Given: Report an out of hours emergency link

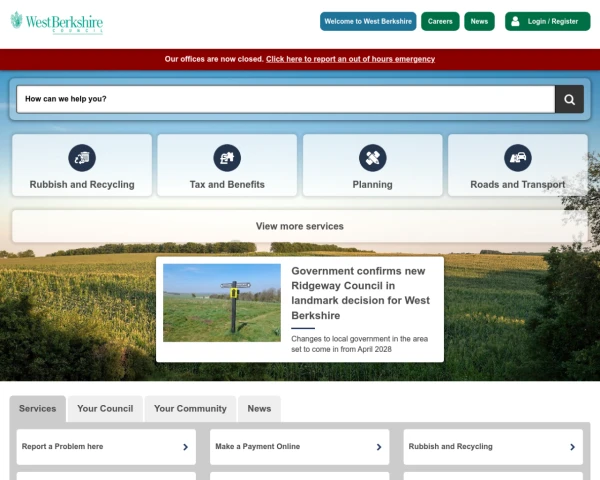Looking at the screenshot, I should 351,59.
